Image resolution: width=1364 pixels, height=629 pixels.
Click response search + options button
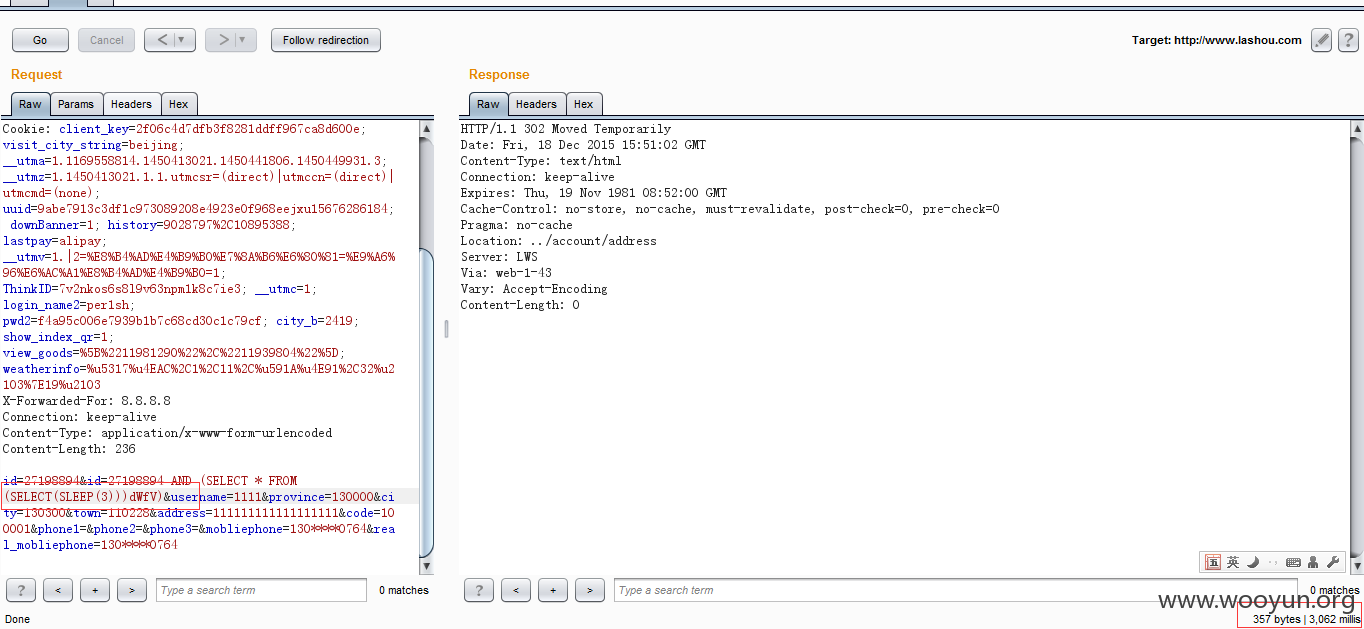point(553,590)
